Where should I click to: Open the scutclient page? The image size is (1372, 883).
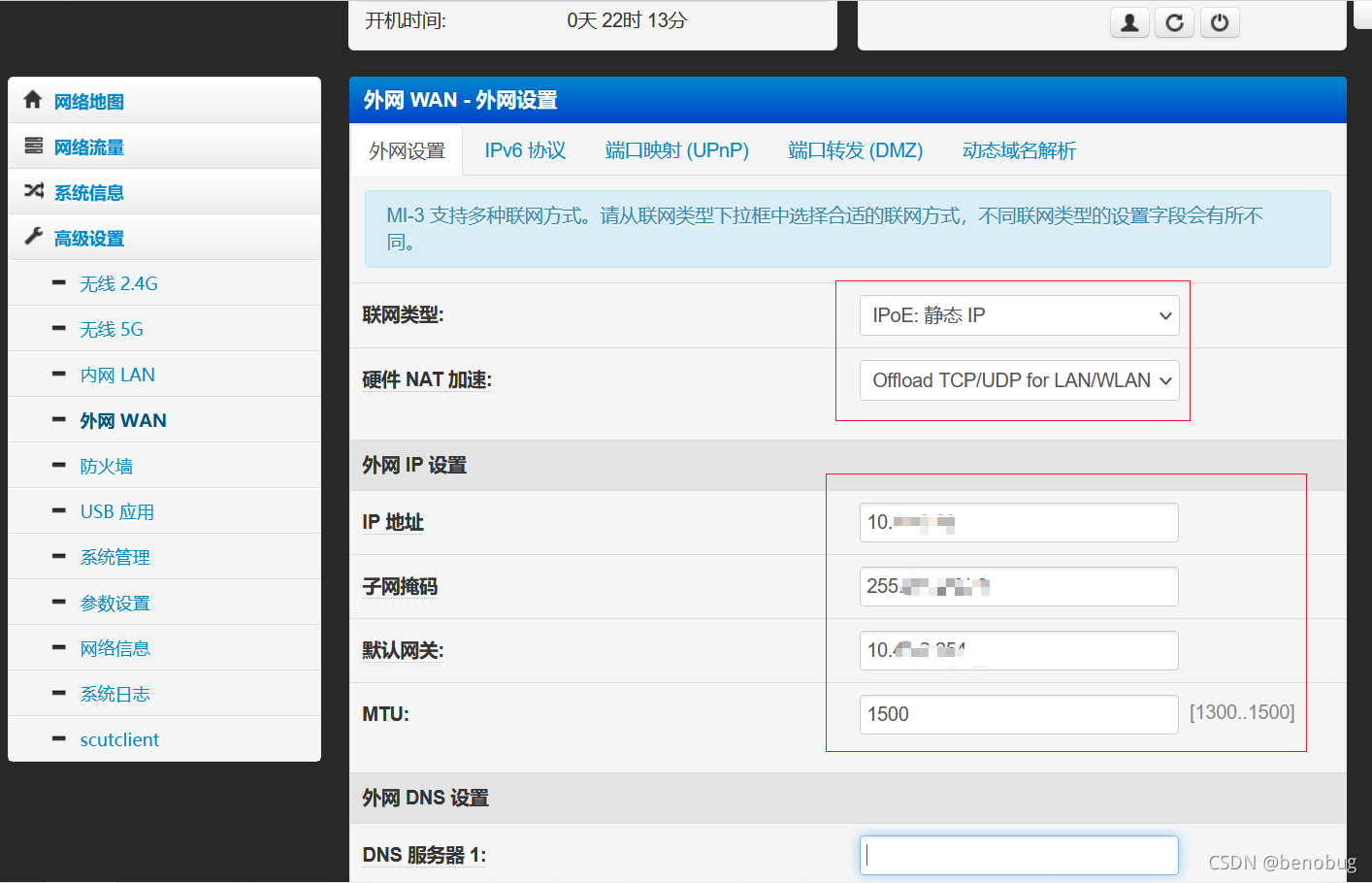[164, 739]
